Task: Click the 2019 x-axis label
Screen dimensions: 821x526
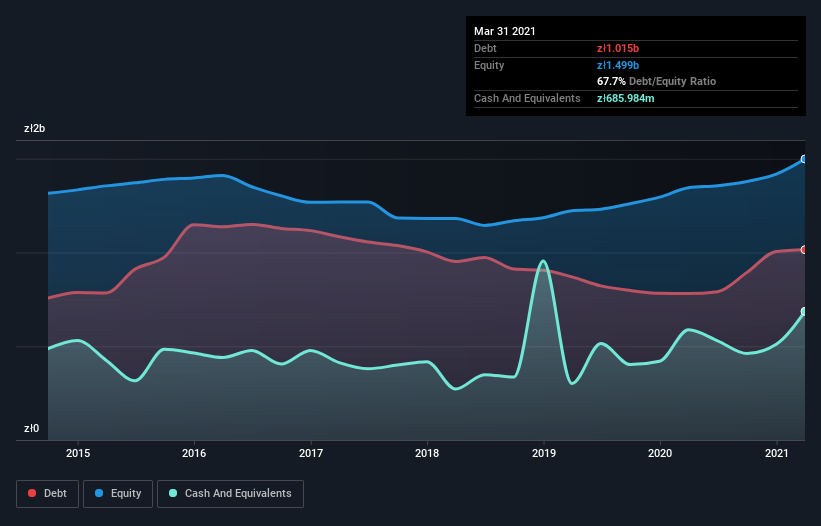Action: 544,453
